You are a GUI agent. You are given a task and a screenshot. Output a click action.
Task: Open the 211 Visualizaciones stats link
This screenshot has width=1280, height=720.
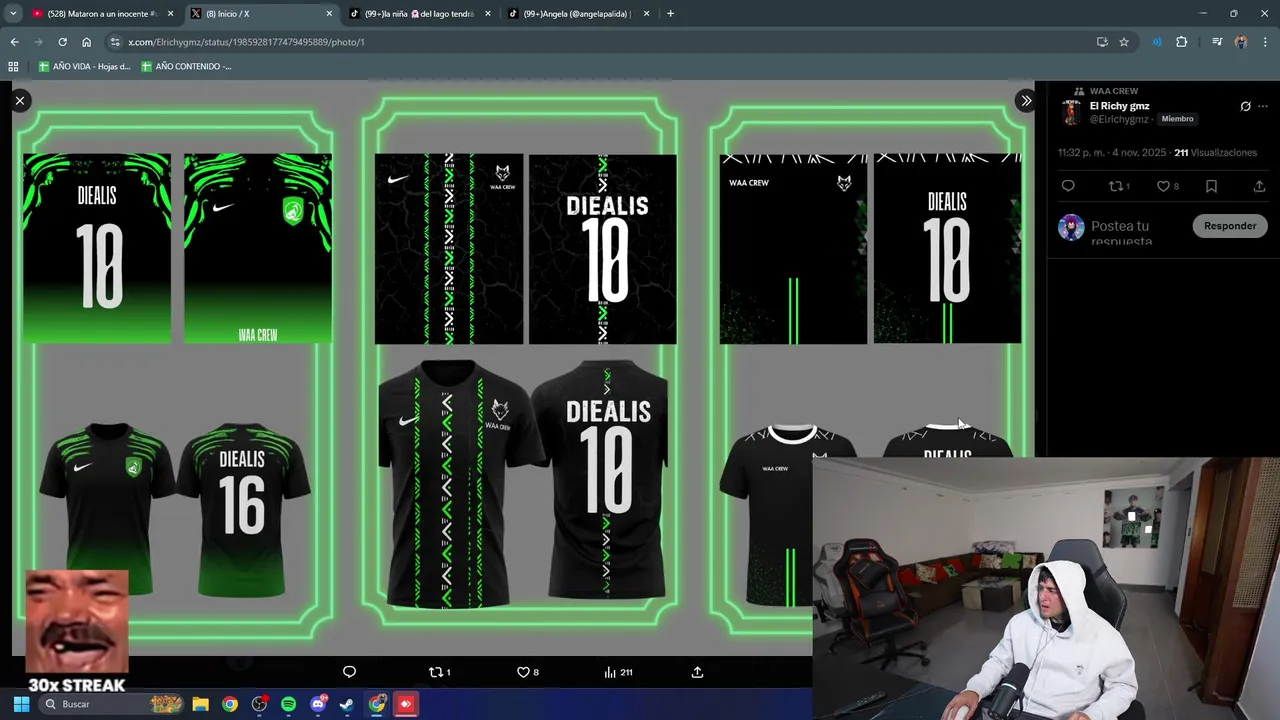coord(1215,153)
